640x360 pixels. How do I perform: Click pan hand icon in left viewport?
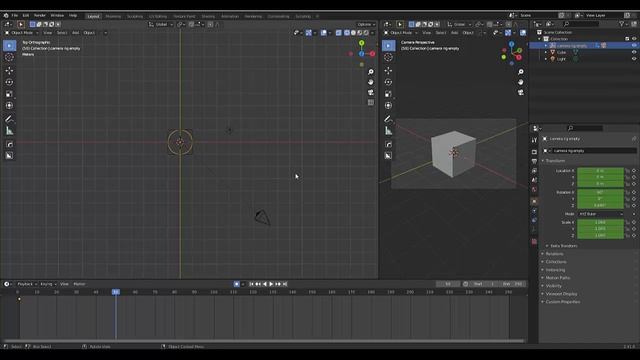pos(371,82)
